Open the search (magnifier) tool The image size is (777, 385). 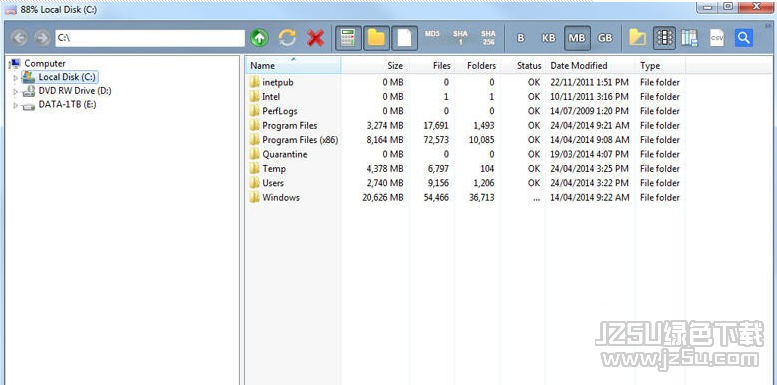pyautogui.click(x=744, y=38)
